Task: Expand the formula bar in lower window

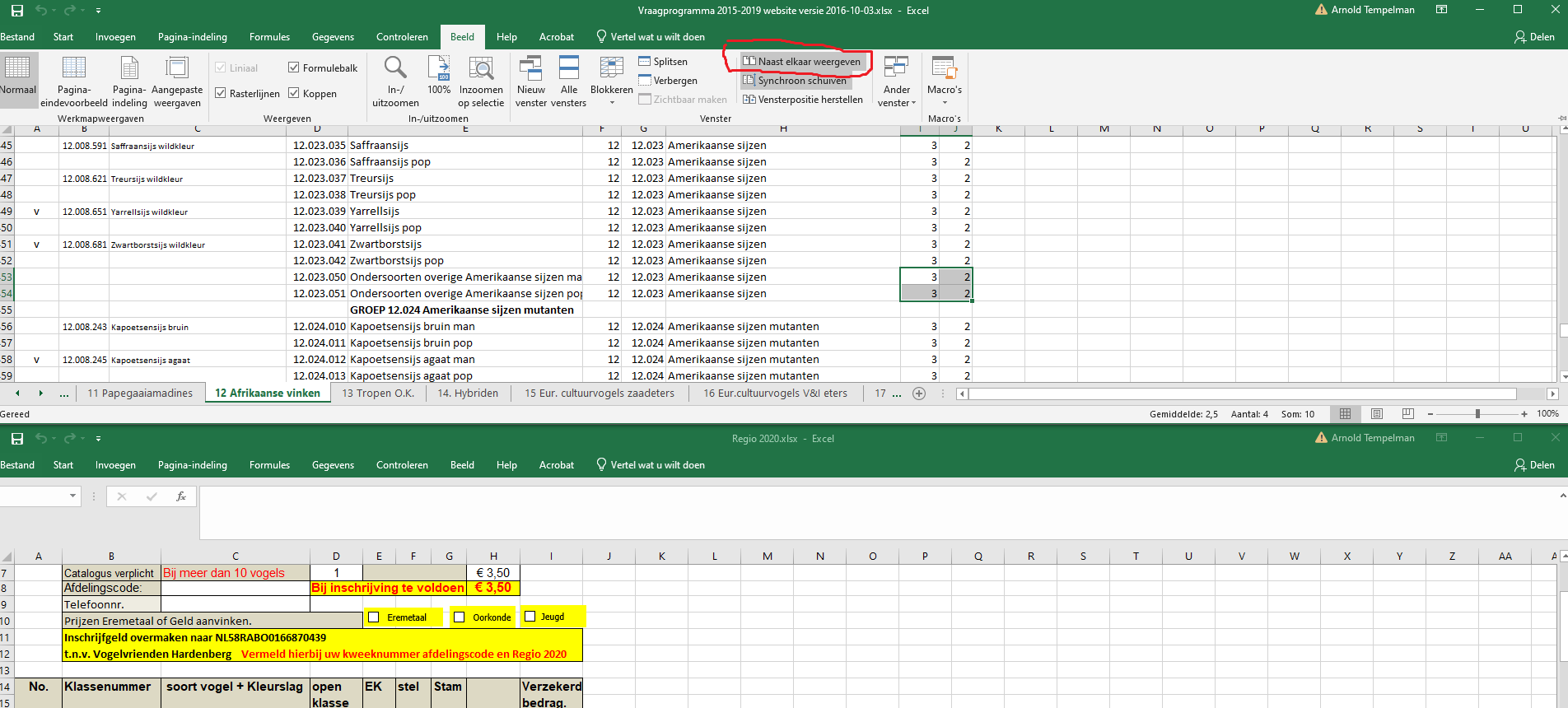Action: click(1562, 496)
